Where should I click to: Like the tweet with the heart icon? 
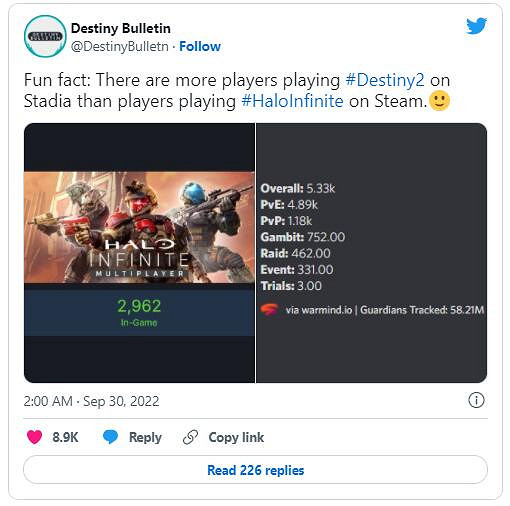click(x=34, y=437)
